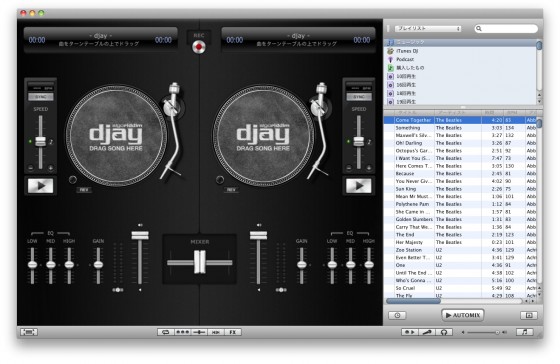The height and width of the screenshot is (364, 560).
Task: Click the left deck tonearm
Action: (173, 130)
